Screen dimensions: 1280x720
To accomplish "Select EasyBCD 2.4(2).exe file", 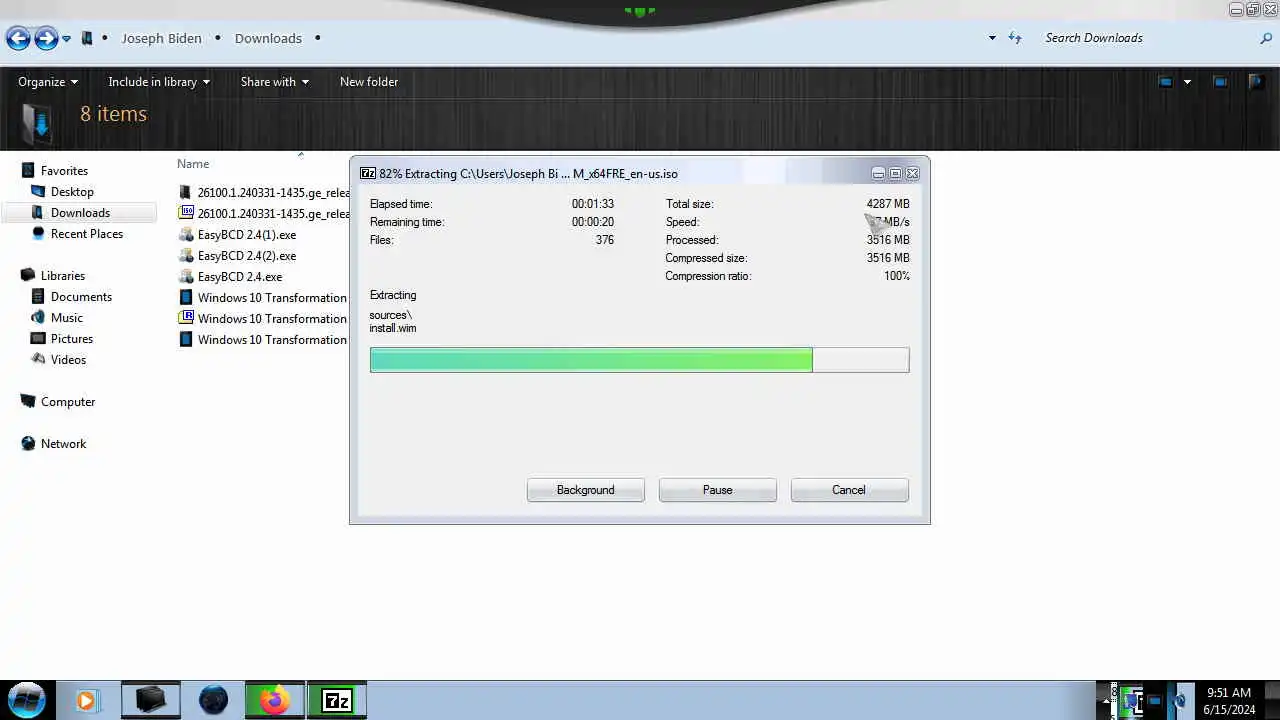I will (x=247, y=256).
